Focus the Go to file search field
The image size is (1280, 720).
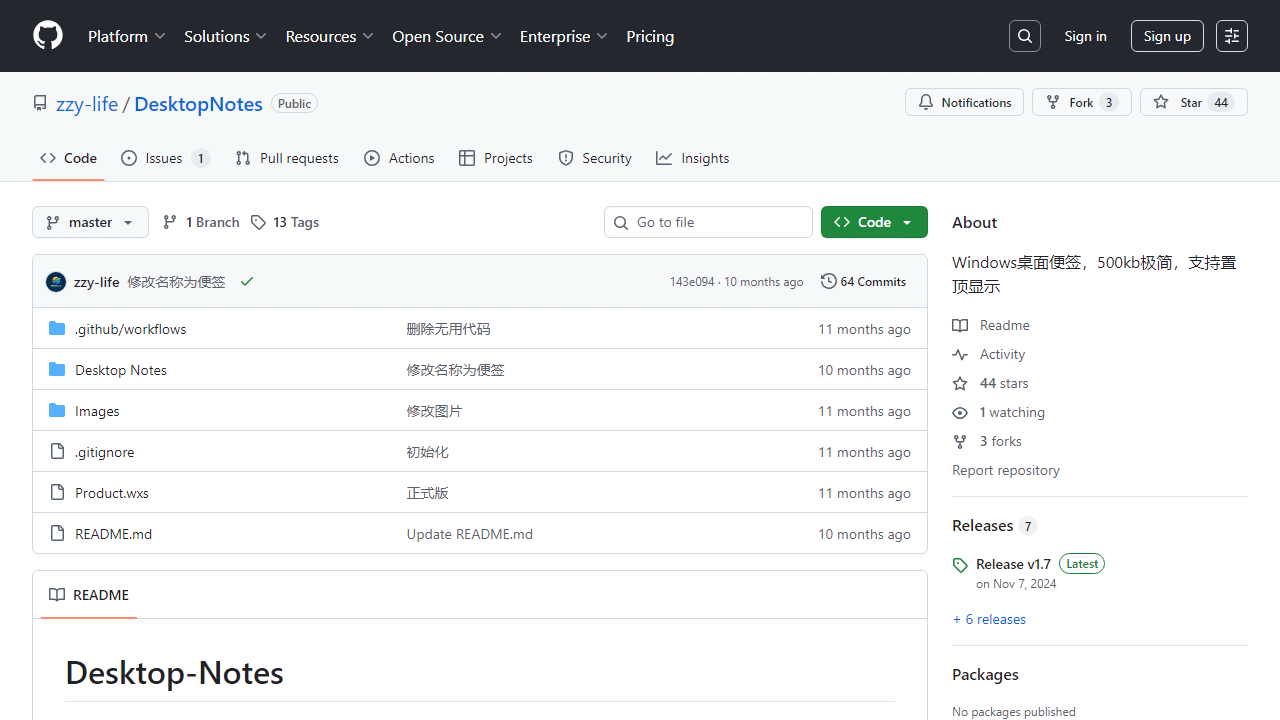click(x=708, y=222)
